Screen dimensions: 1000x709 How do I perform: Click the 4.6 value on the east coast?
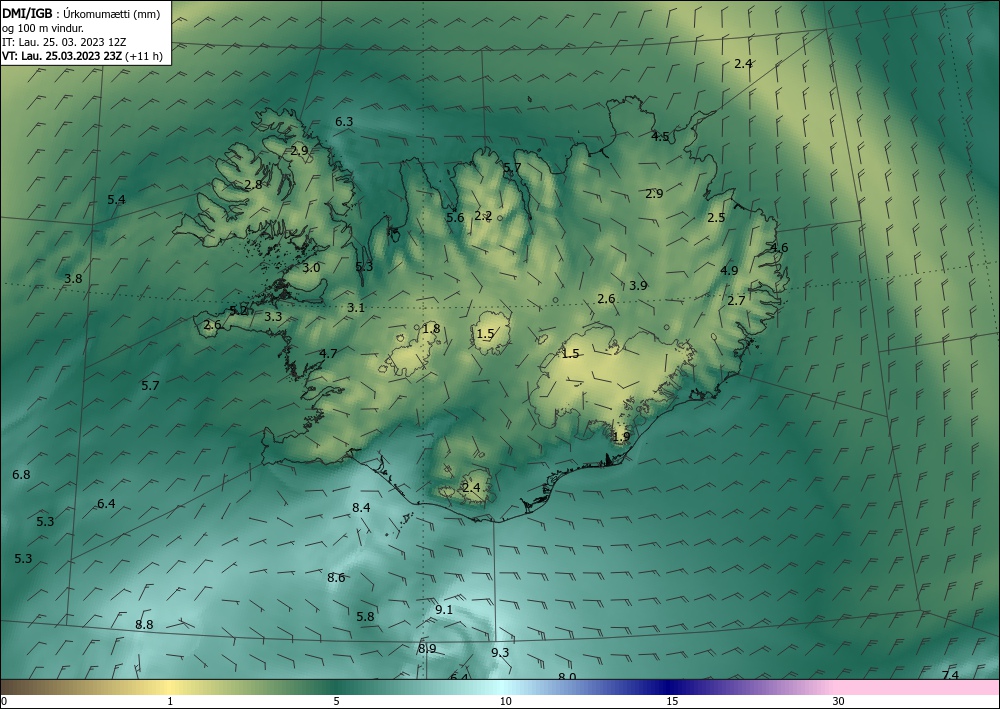pyautogui.click(x=779, y=248)
